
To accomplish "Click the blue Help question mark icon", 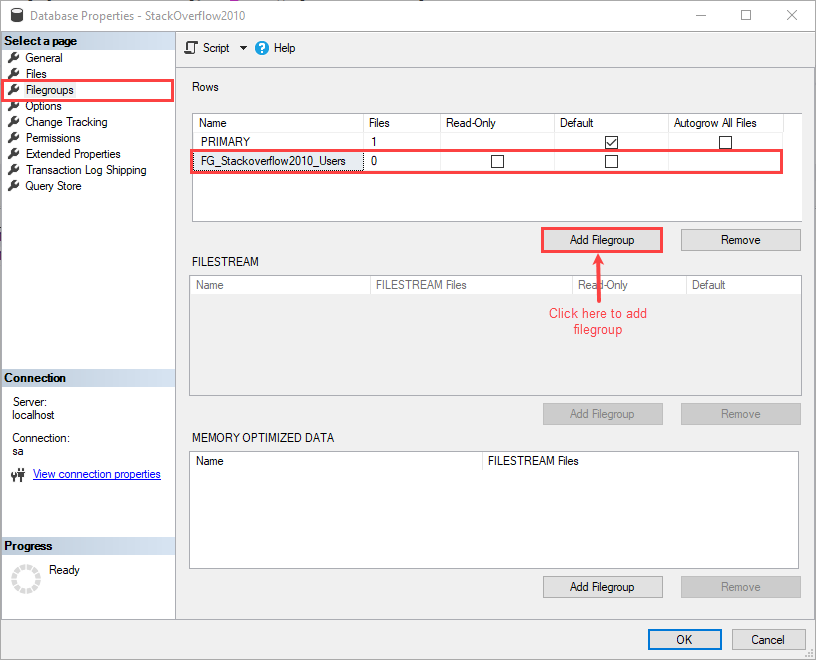I will click(262, 48).
